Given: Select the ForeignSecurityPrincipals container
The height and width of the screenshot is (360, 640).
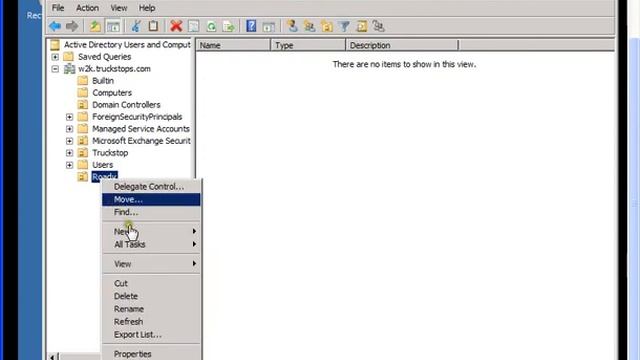Looking at the screenshot, I should pyautogui.click(x=137, y=117).
